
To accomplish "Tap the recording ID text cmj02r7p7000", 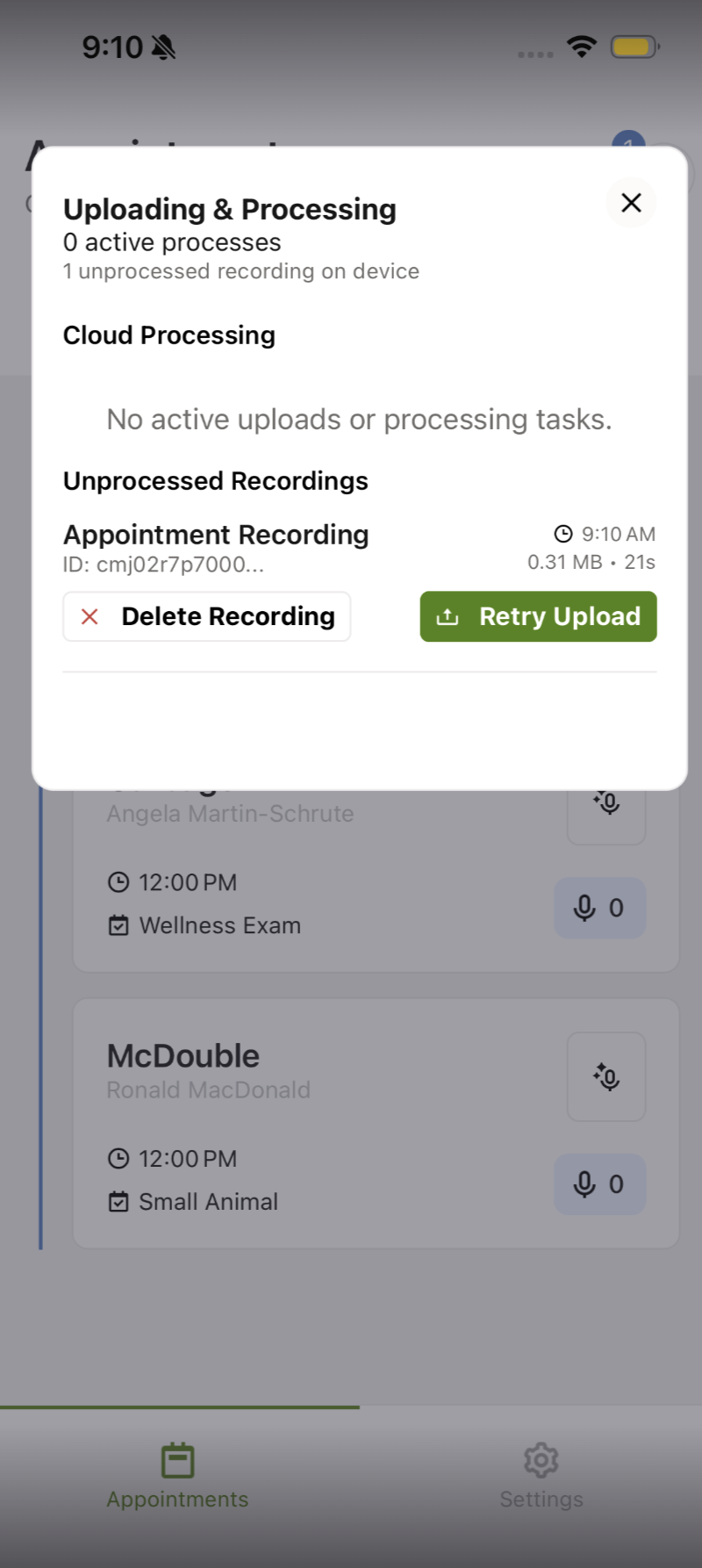I will pyautogui.click(x=163, y=565).
